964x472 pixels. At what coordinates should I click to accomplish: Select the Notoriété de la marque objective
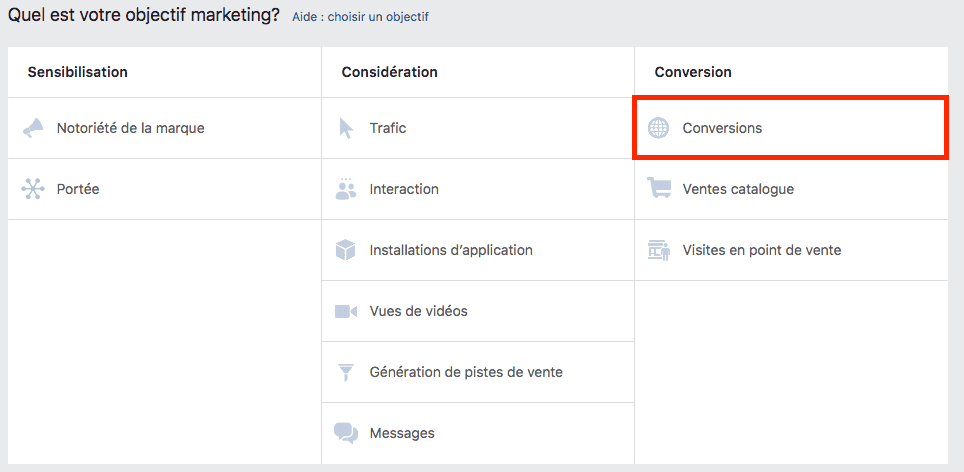(x=131, y=128)
